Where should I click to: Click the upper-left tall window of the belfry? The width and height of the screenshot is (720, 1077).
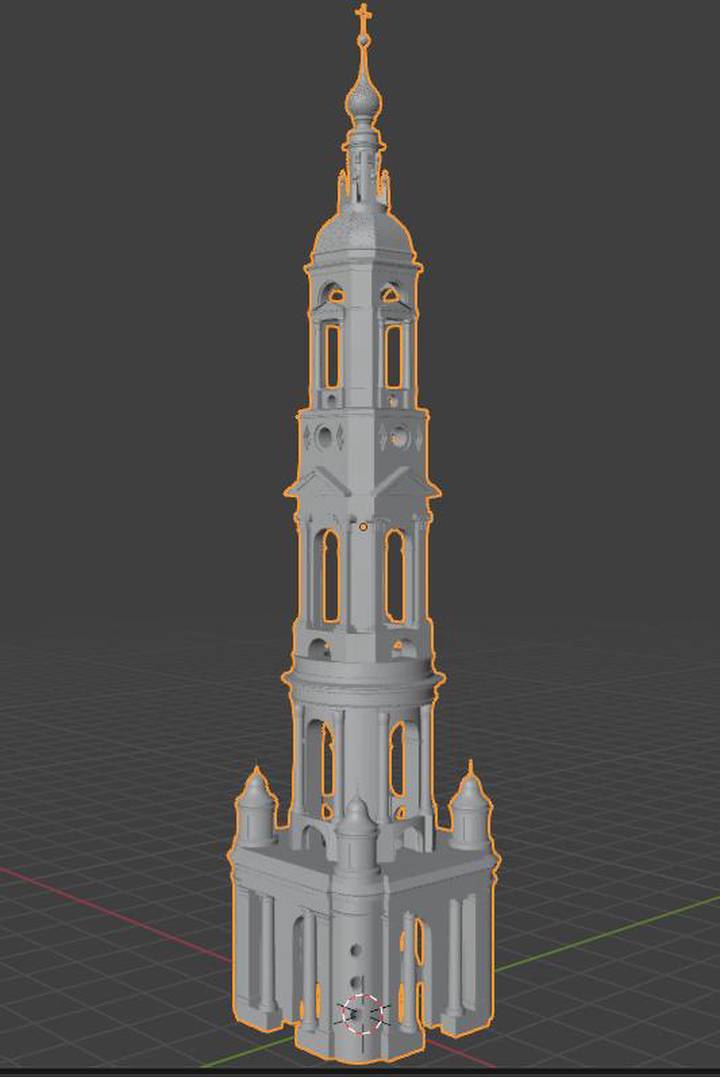tap(333, 356)
